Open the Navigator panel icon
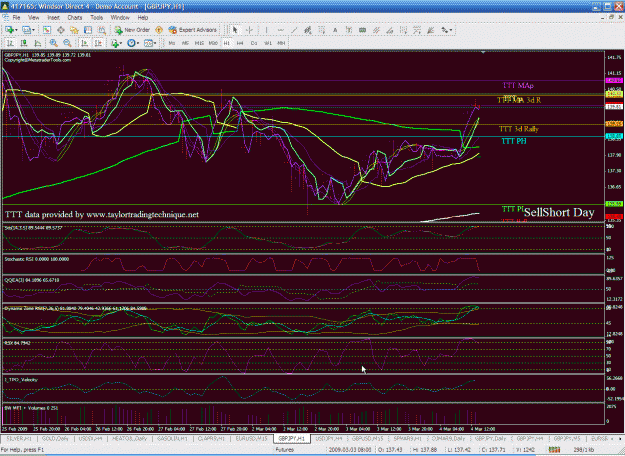The width and height of the screenshot is (625, 456). pos(74,30)
